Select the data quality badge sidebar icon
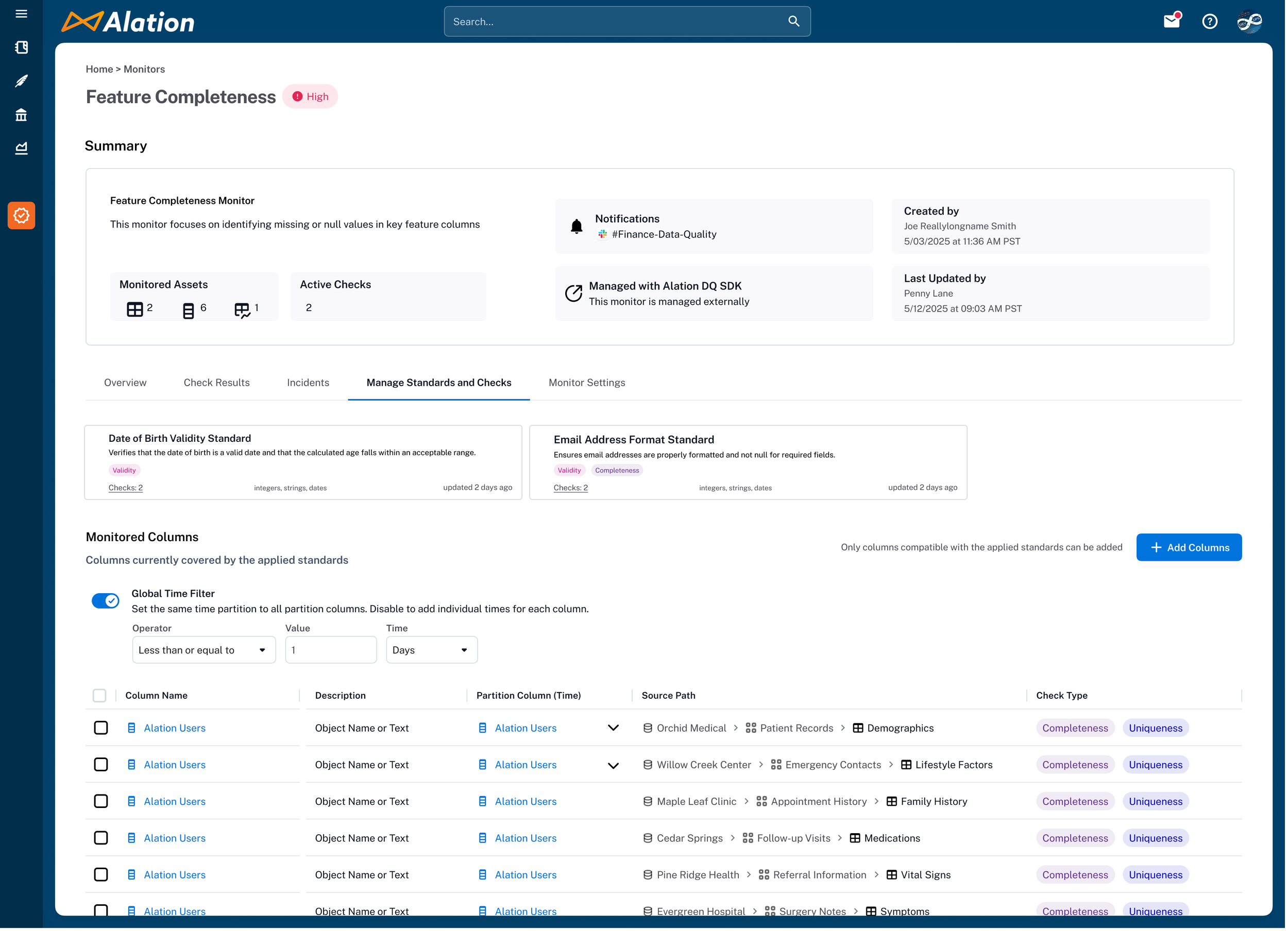The width and height of the screenshot is (1288, 931). [21, 216]
